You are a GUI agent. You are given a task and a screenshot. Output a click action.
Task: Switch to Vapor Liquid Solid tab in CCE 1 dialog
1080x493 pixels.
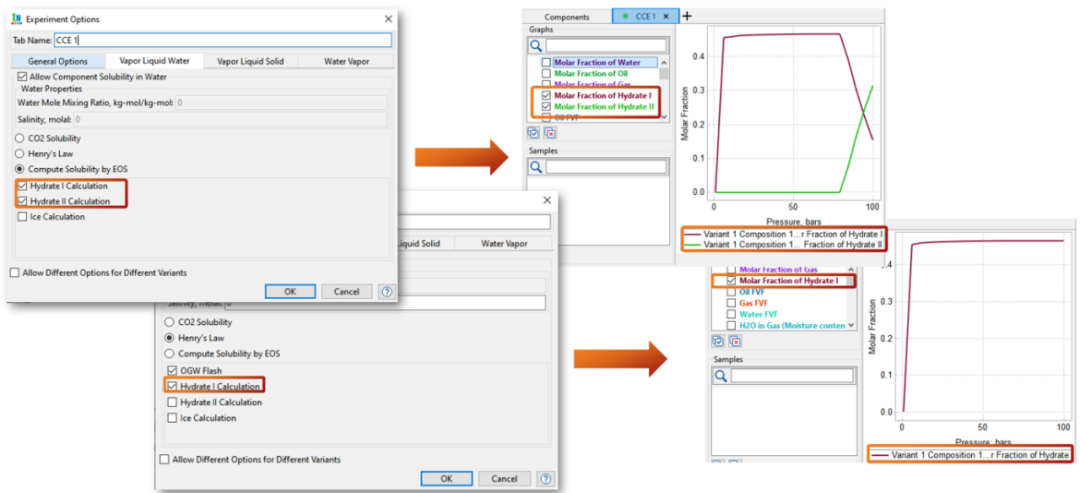tap(251, 61)
